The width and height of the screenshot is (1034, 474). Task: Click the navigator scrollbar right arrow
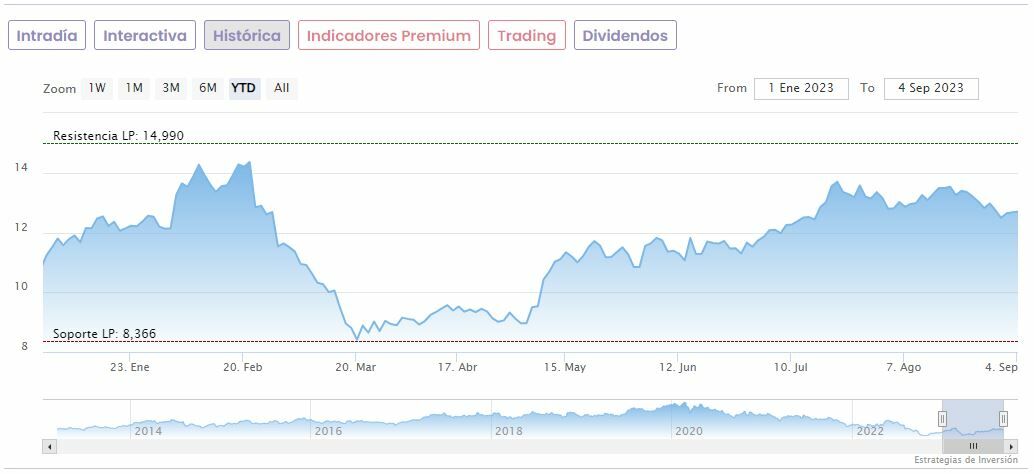[x=1011, y=446]
